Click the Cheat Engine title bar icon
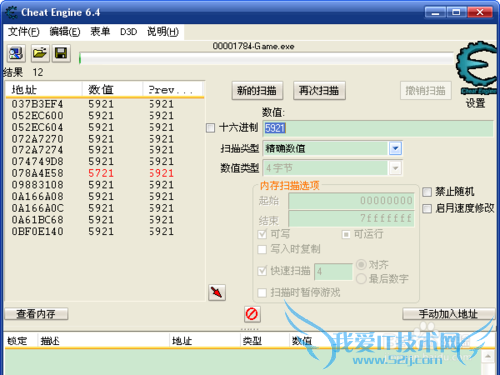The width and height of the screenshot is (500, 375). pyautogui.click(x=12, y=13)
